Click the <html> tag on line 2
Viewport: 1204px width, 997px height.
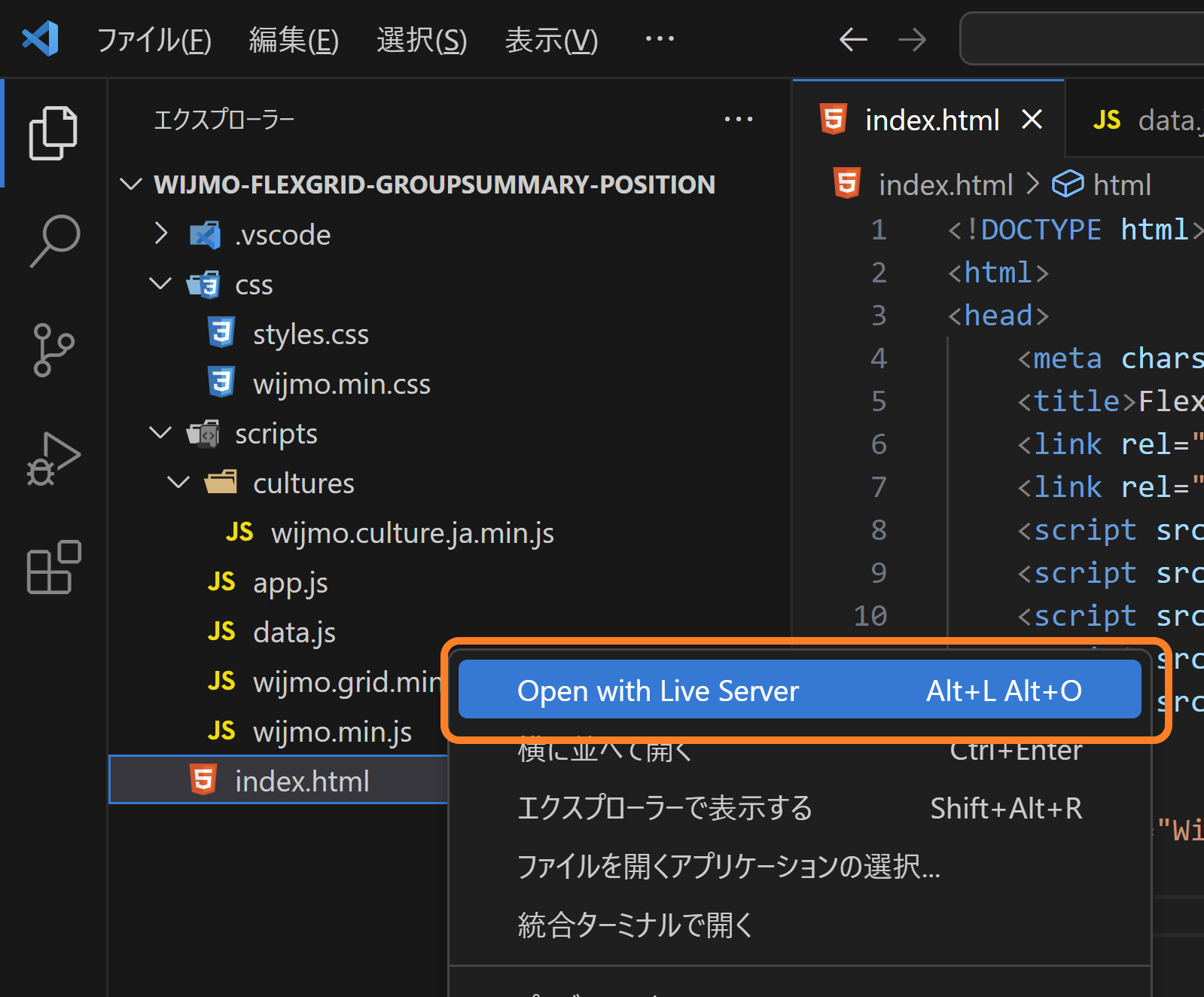point(998,273)
